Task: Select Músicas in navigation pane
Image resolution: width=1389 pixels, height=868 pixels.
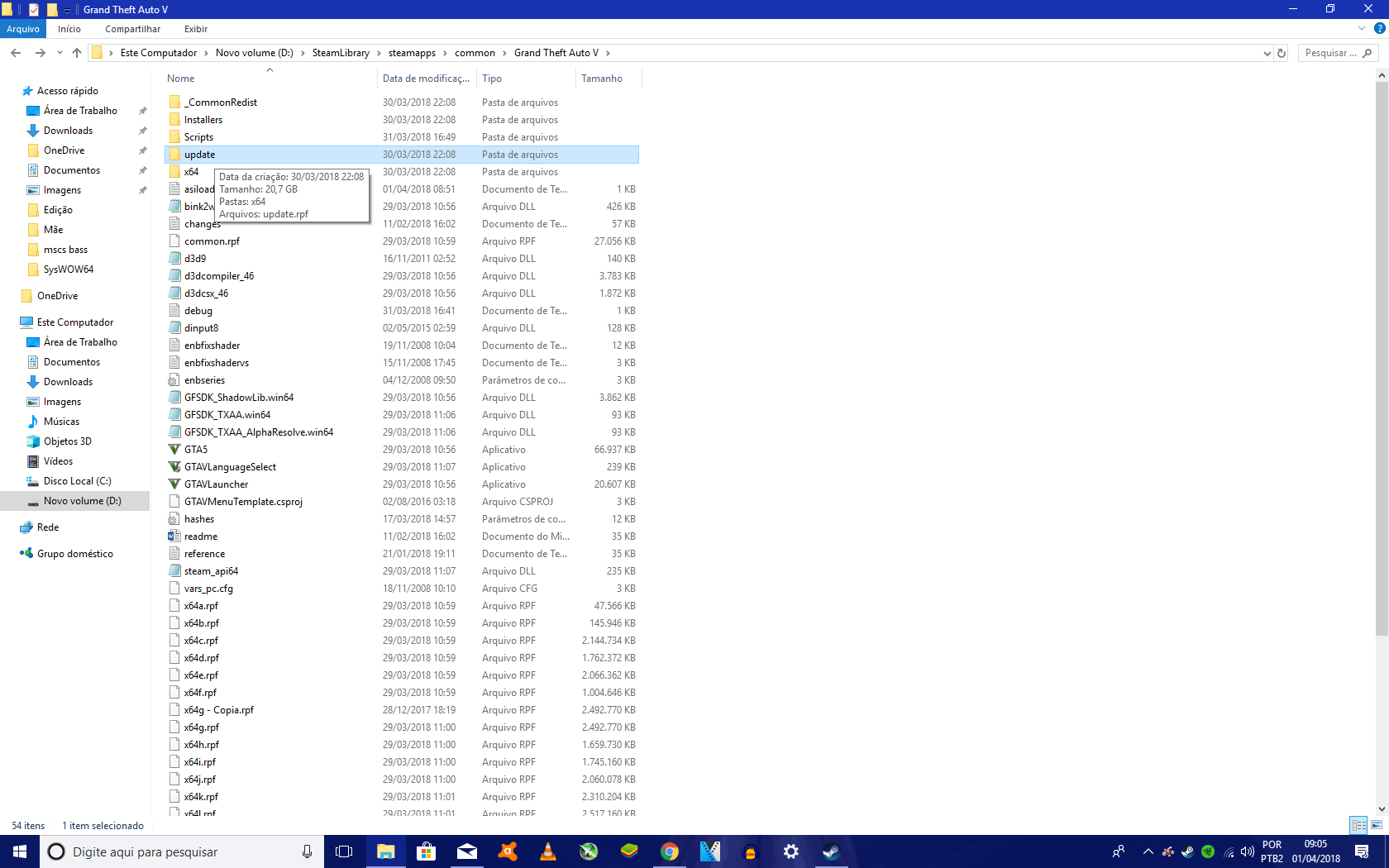Action: coord(61,422)
